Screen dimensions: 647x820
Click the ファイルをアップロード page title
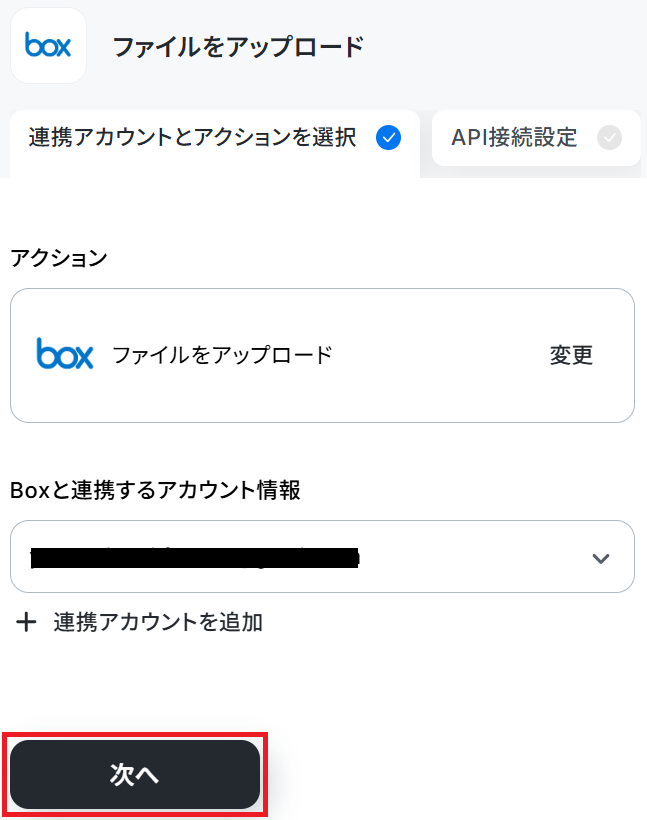[x=238, y=47]
